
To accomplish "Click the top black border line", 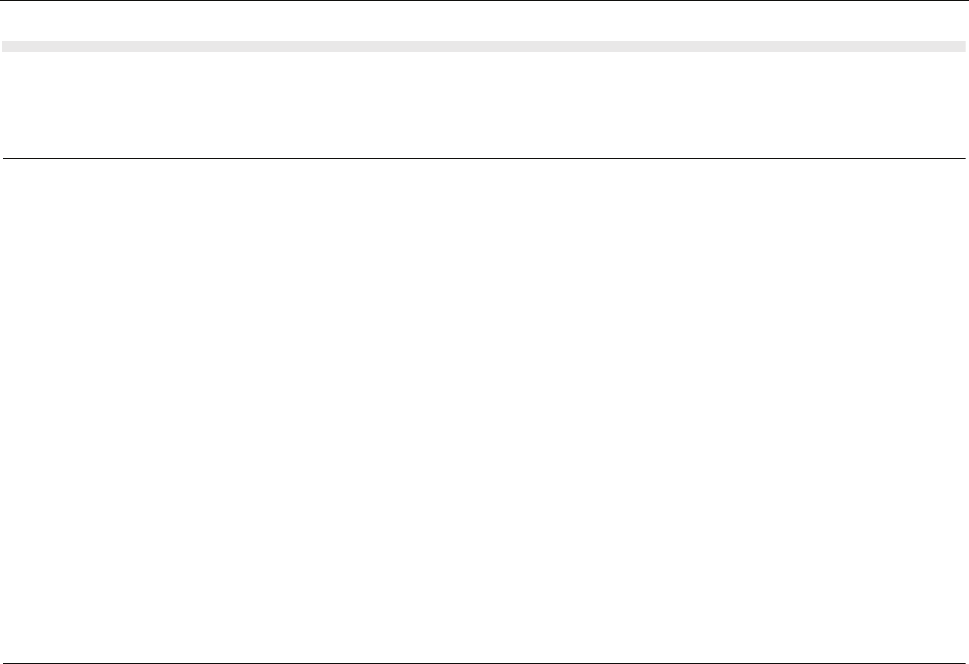I will [484, 1].
